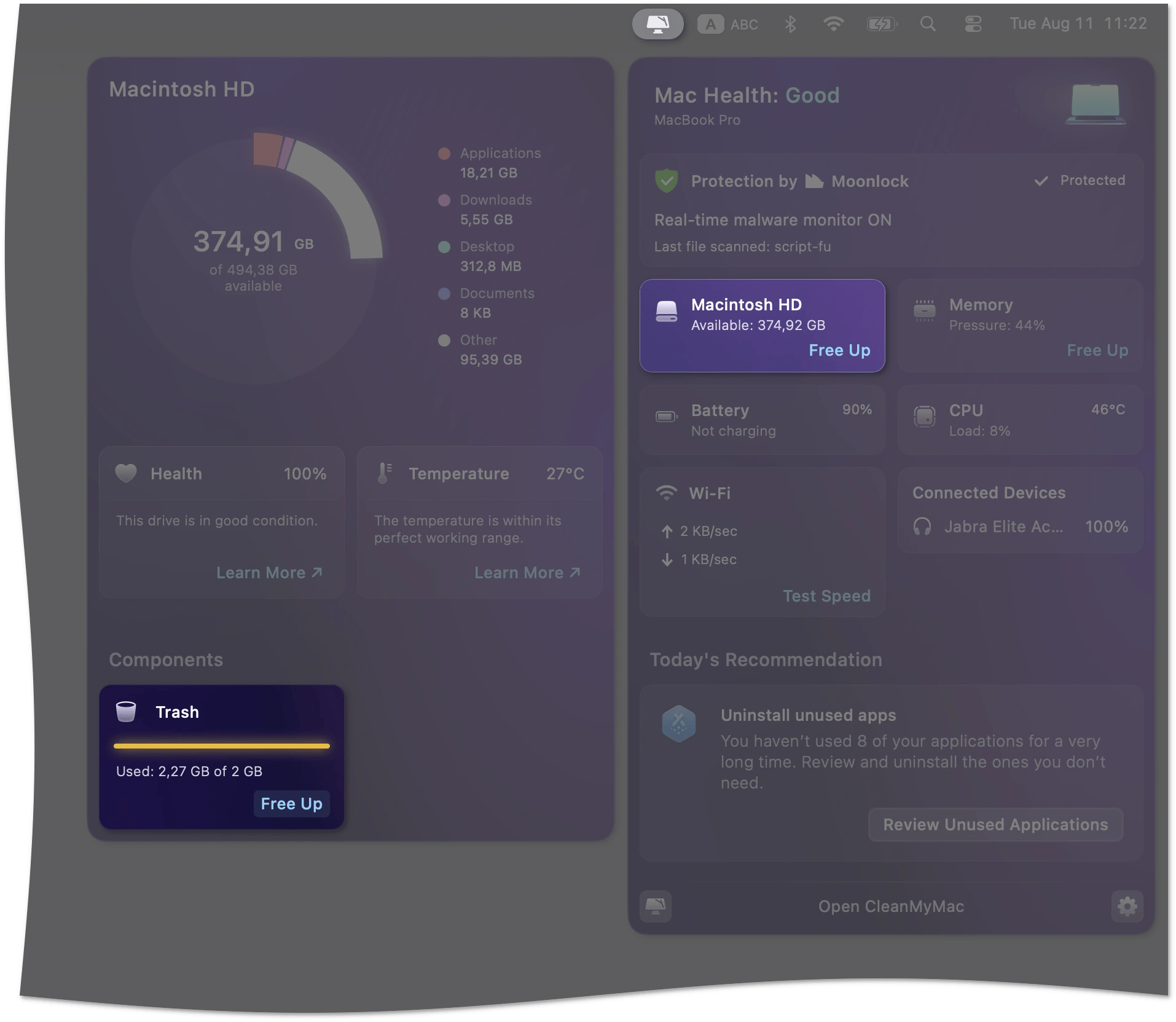Click the 'Applications 18,21 GB' legend entry
This screenshot has width=1176, height=1022.
pyautogui.click(x=490, y=163)
